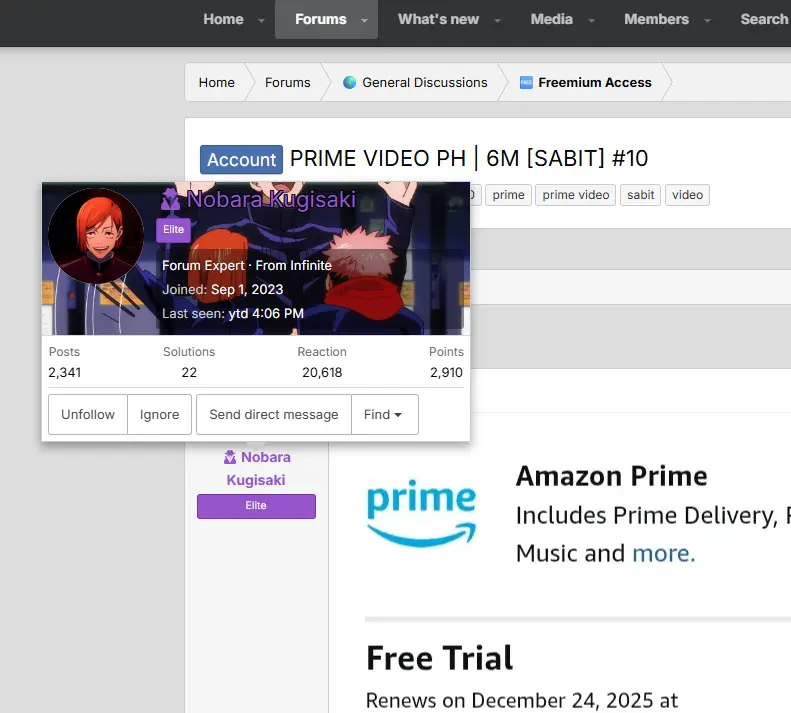Select the 'prime video' tag
791x713 pixels.
tap(576, 195)
